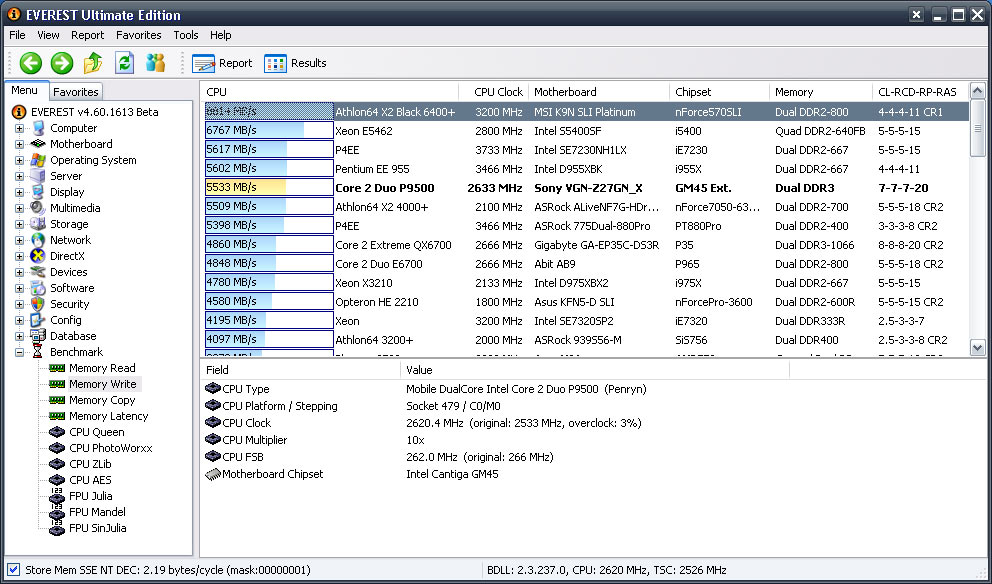Go forward with the green right arrow
Image resolution: width=992 pixels, height=584 pixels.
pos(62,63)
